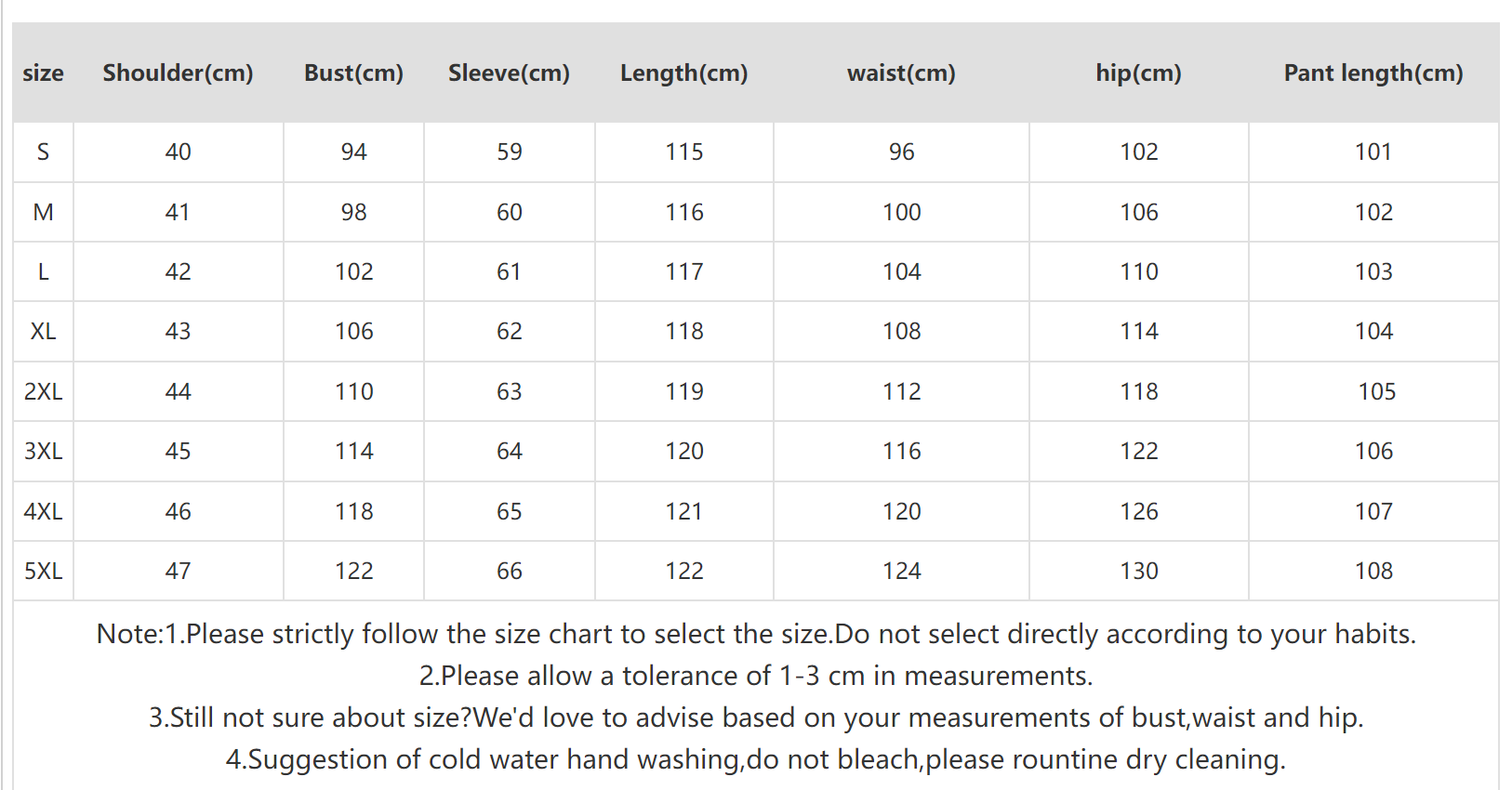The height and width of the screenshot is (790, 1512).
Task: Click the Length(cm) column header
Action: click(x=683, y=72)
